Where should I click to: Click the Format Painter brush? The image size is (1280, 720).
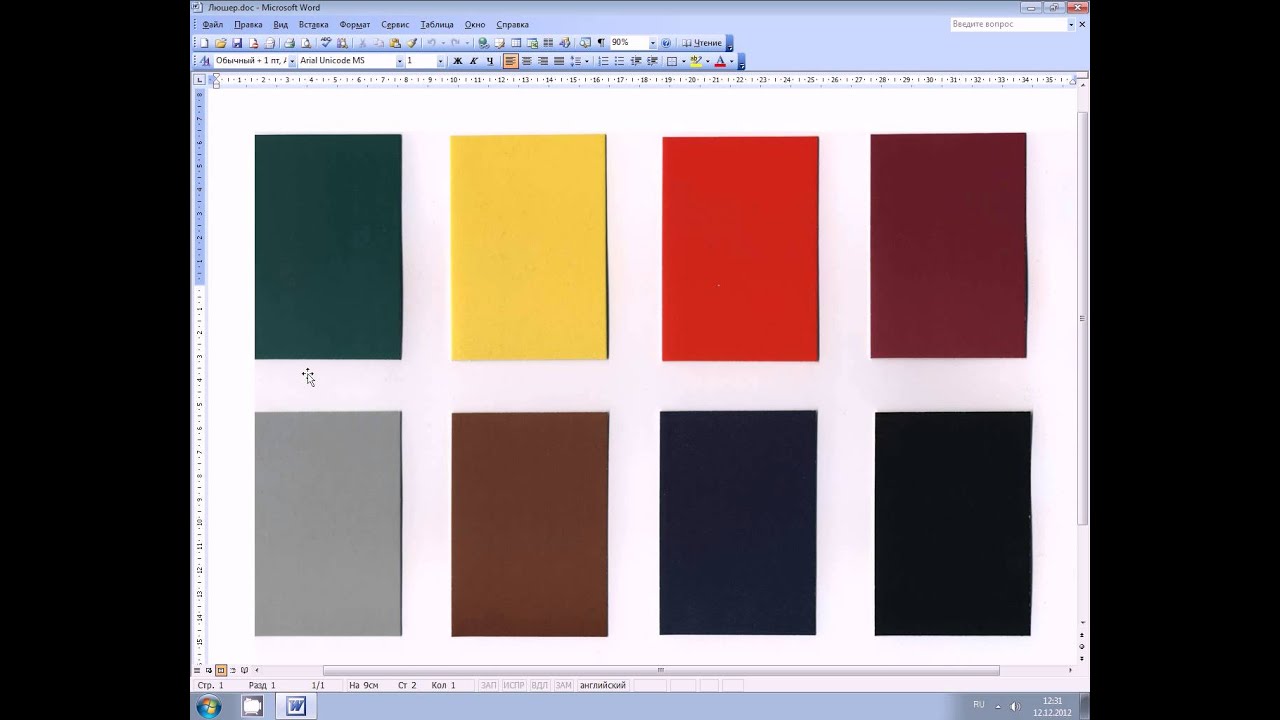tap(411, 43)
